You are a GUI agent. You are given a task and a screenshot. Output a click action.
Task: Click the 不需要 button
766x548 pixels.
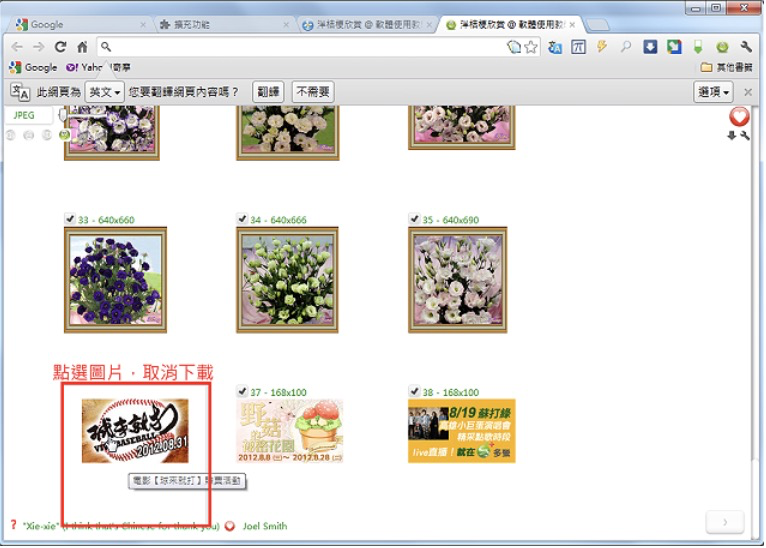pos(313,92)
